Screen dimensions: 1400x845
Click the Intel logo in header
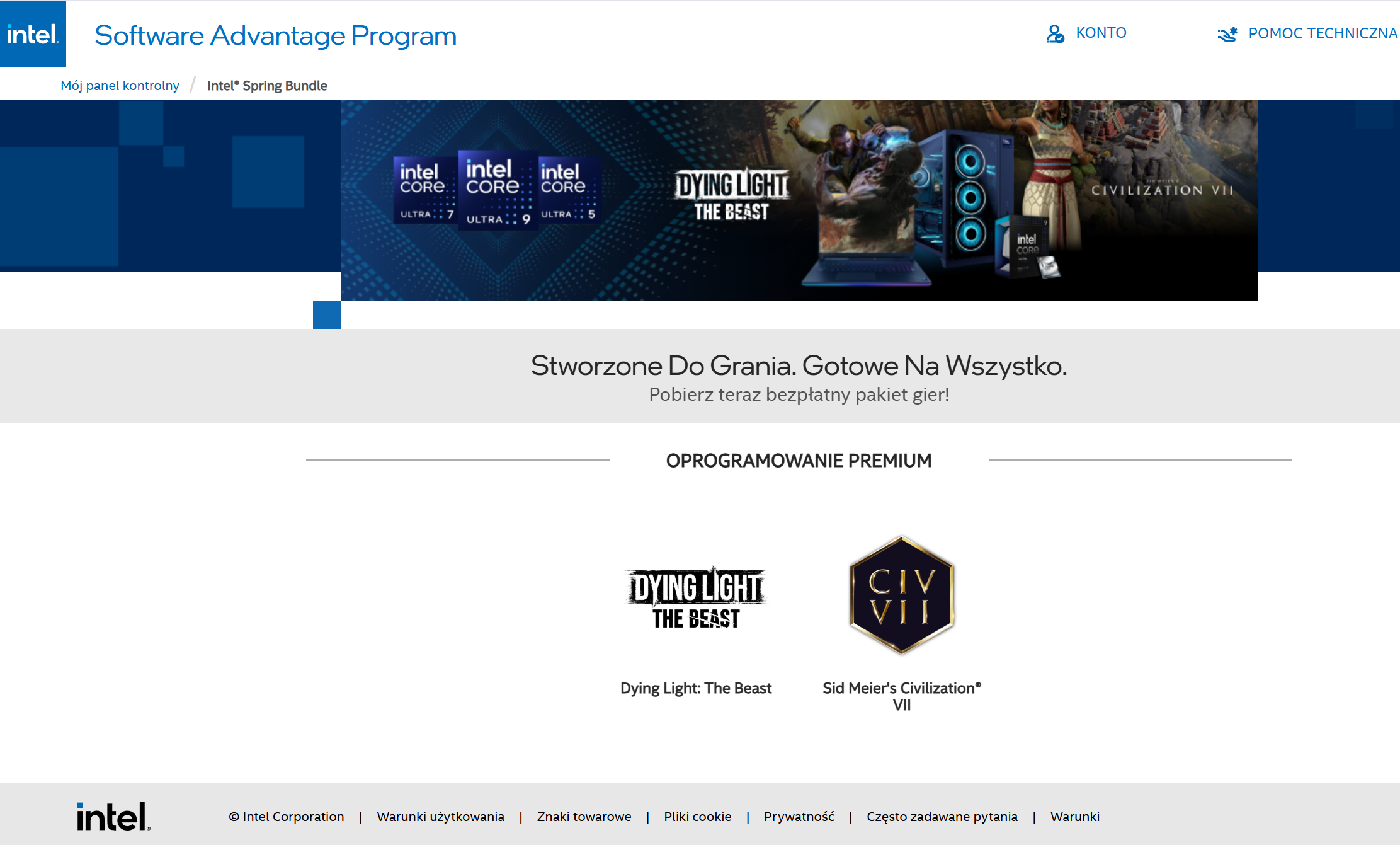33,33
